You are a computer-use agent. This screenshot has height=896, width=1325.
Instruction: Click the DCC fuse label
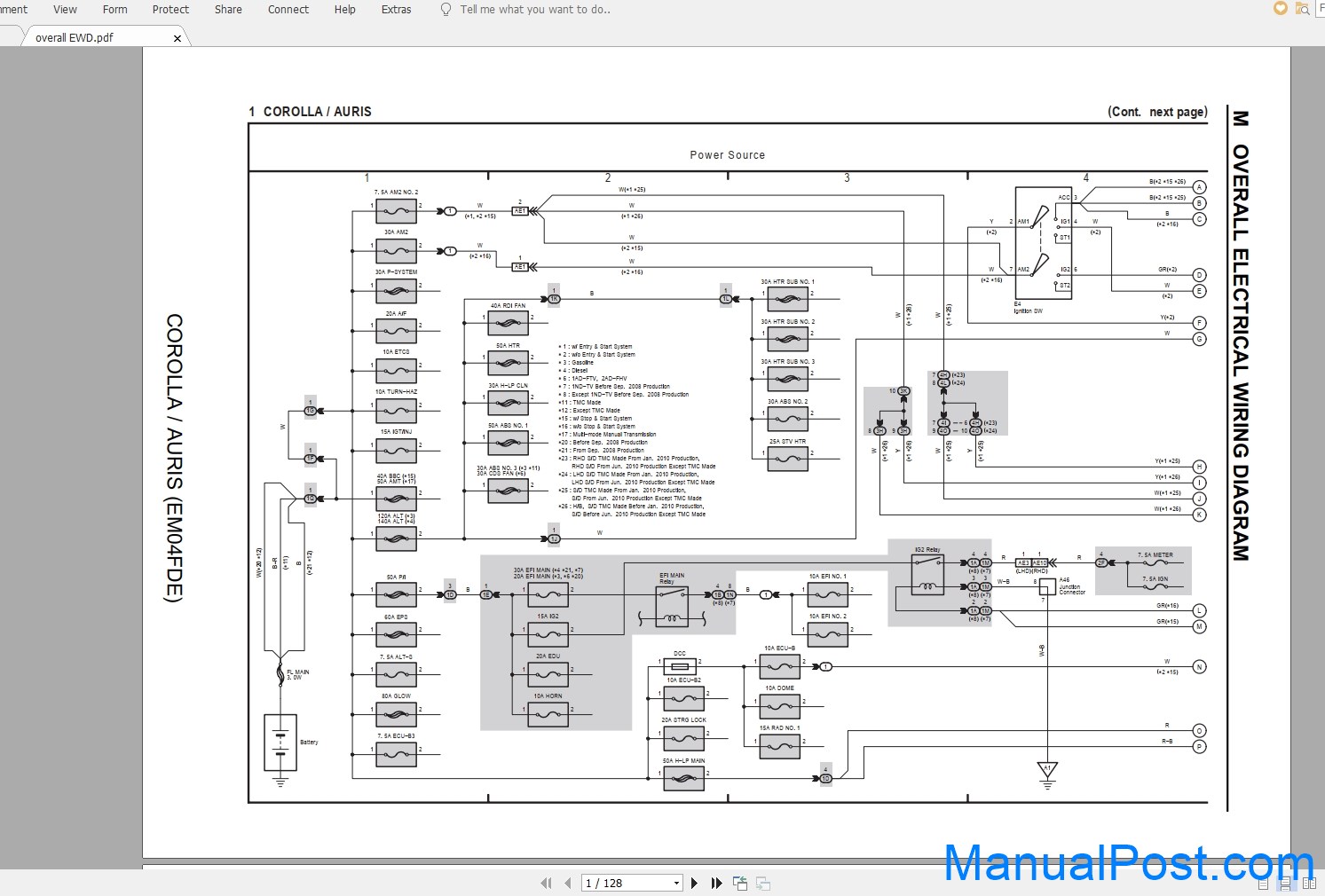click(x=680, y=654)
